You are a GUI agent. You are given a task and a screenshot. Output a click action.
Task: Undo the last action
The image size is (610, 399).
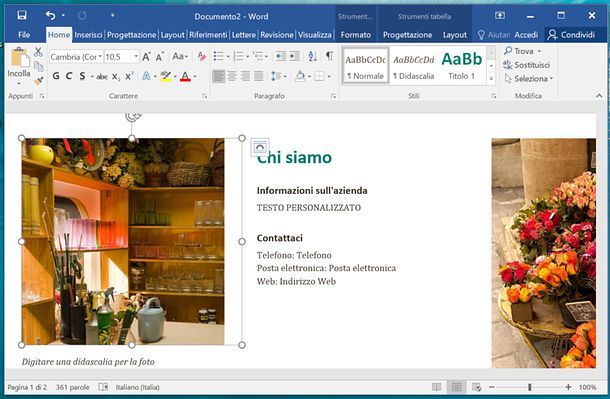(50, 16)
